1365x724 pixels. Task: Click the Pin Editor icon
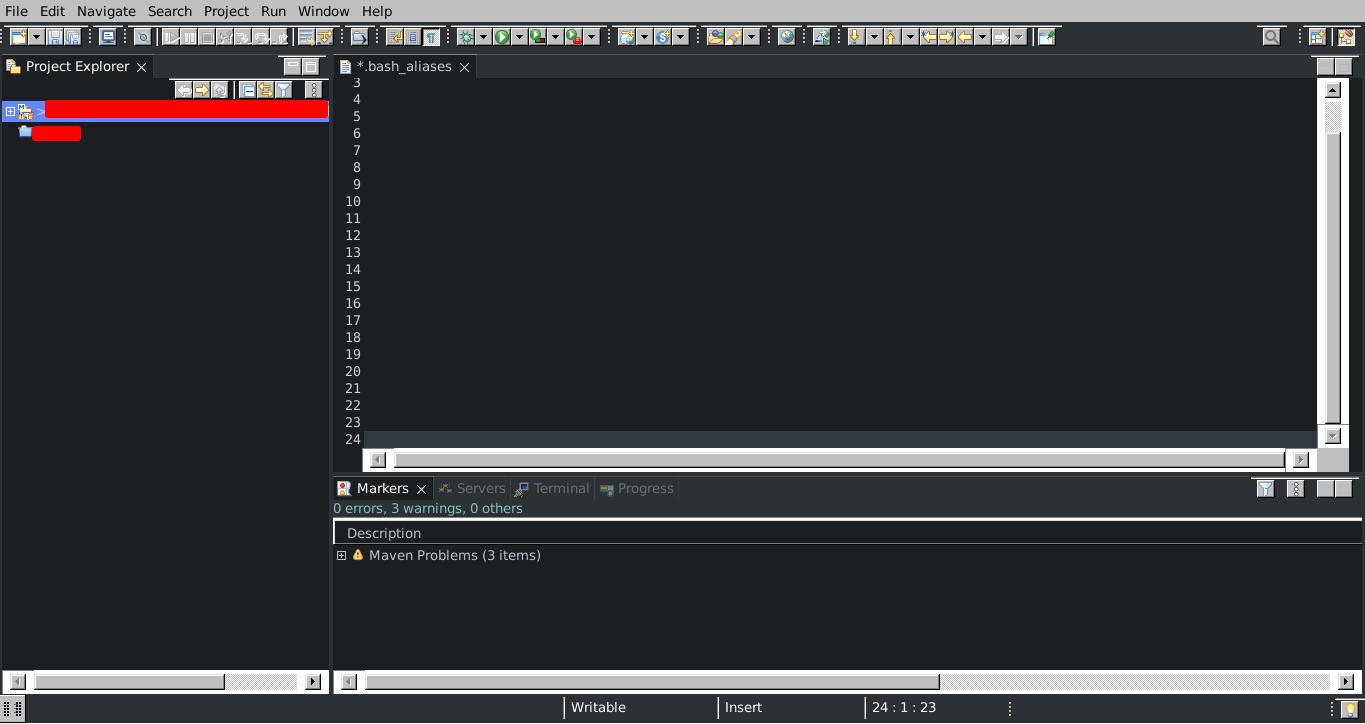(1046, 37)
